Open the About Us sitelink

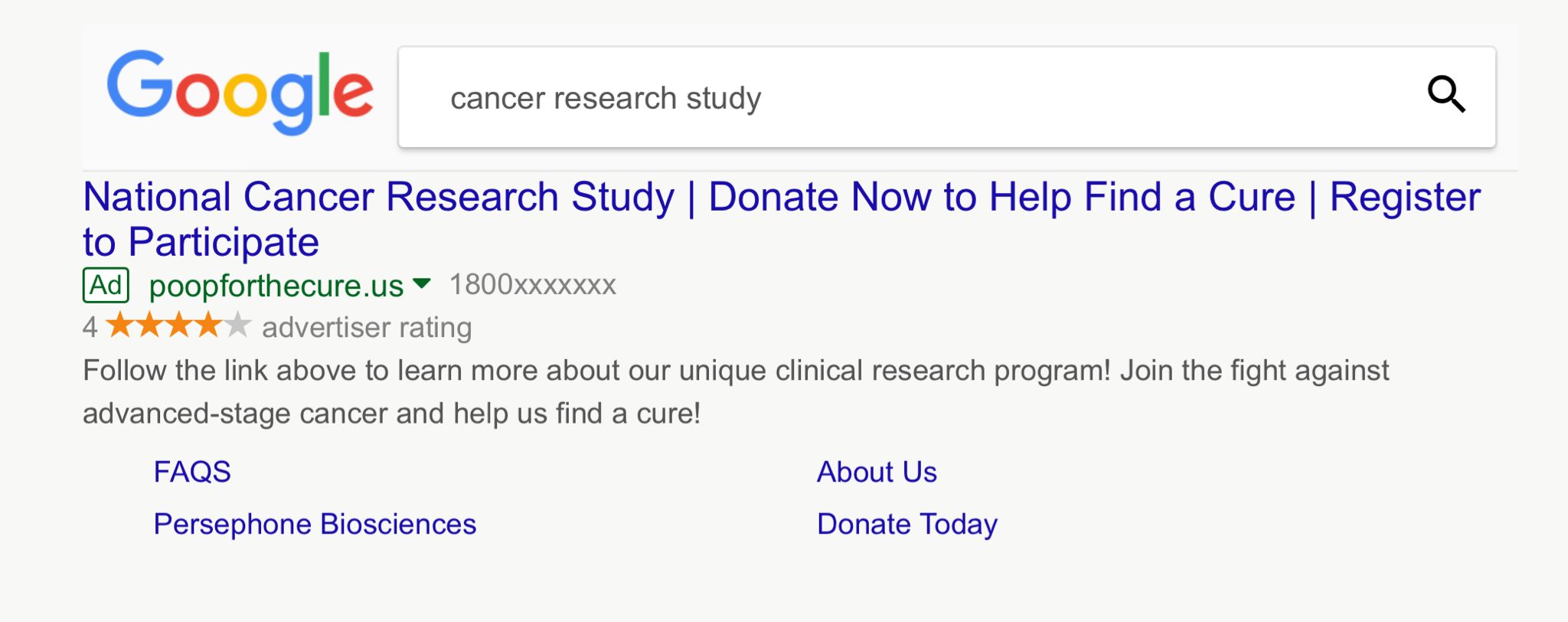click(x=877, y=472)
